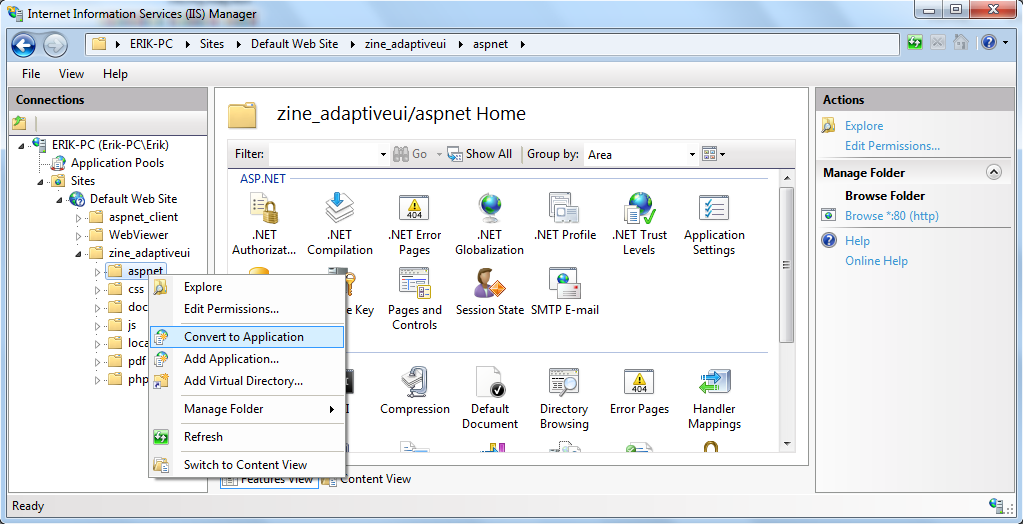Click the create connection icon in Connections
Viewport: 1023px width, 524px height.
(x=19, y=122)
